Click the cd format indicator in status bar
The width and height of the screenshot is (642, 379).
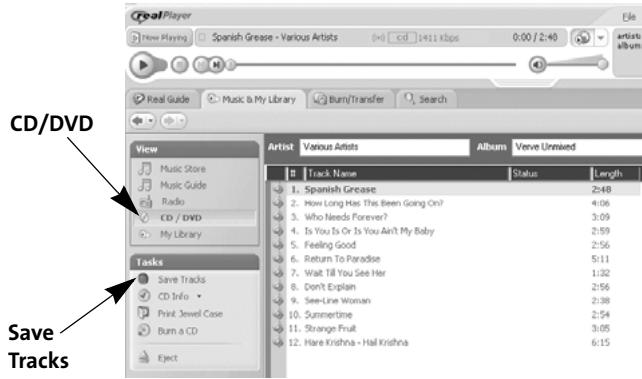coord(402,38)
